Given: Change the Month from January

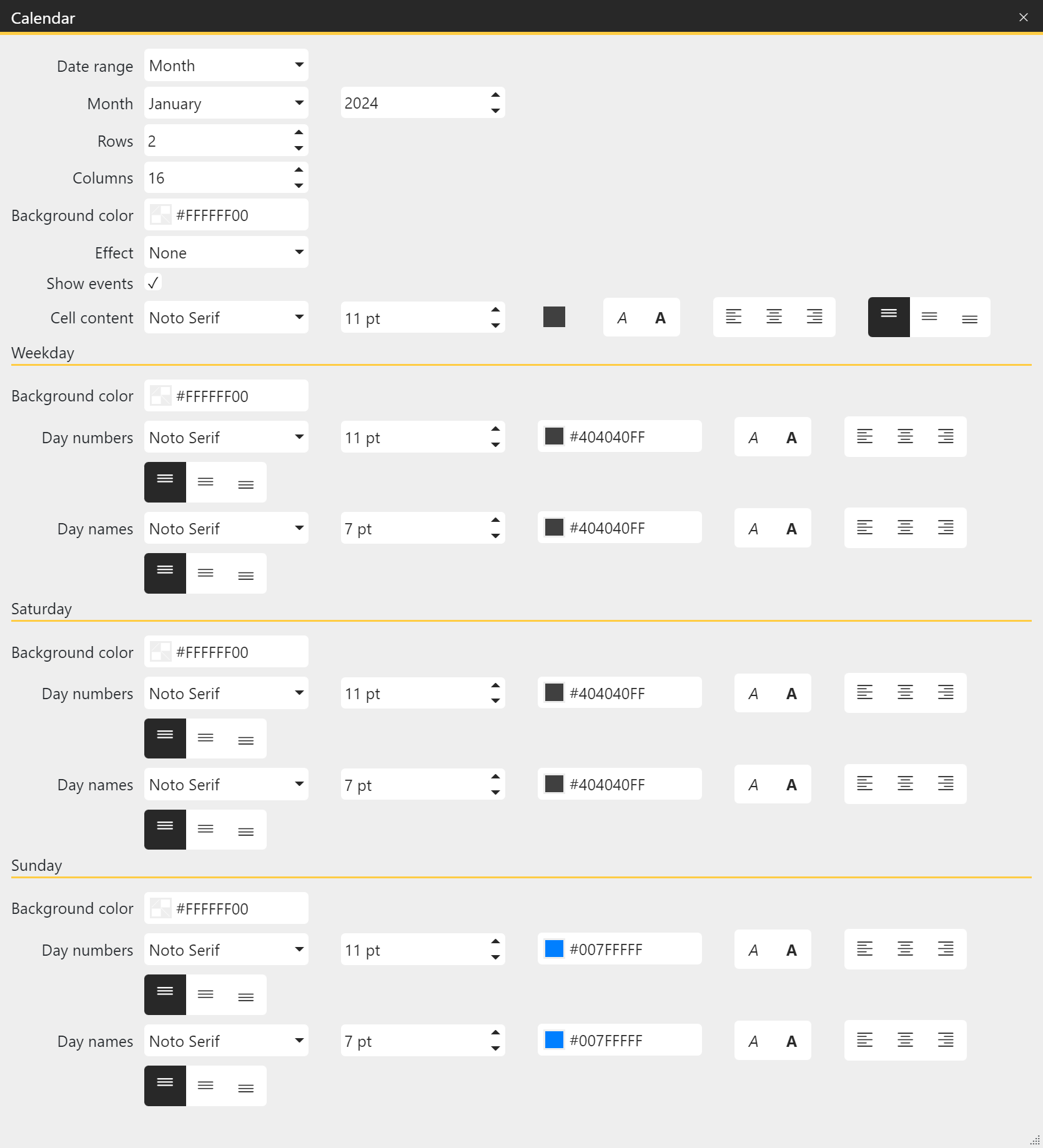Looking at the screenshot, I should point(226,103).
